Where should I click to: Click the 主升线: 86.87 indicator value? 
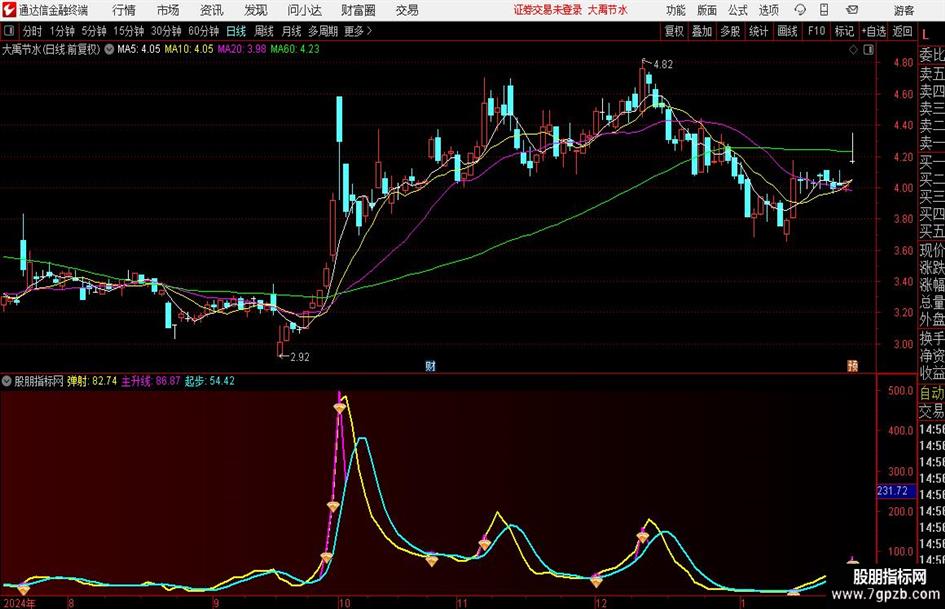pyautogui.click(x=151, y=381)
